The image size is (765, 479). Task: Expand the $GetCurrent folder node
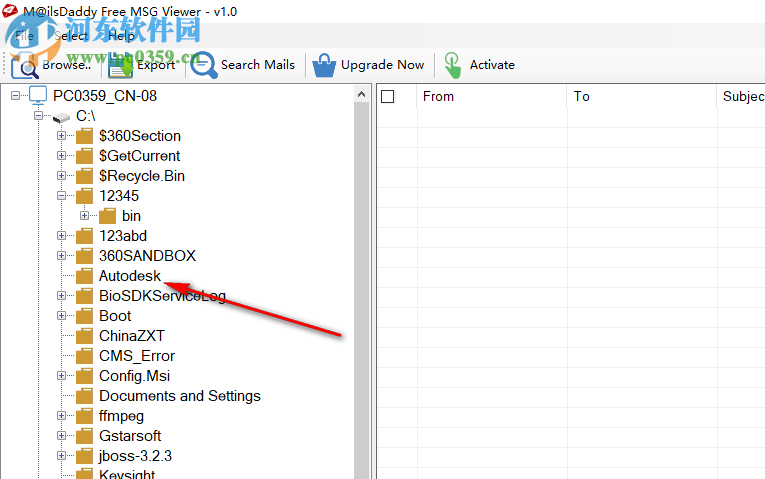pyautogui.click(x=61, y=156)
